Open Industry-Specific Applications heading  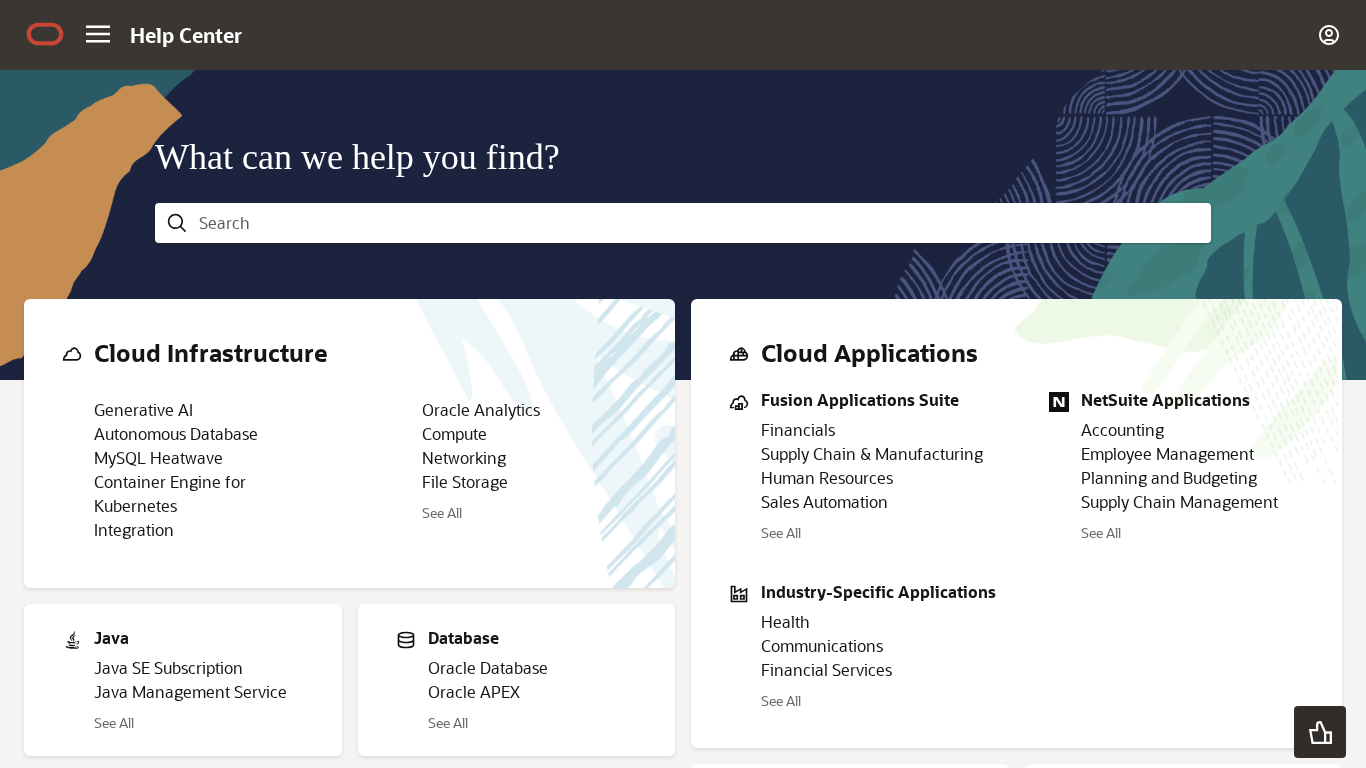(878, 593)
